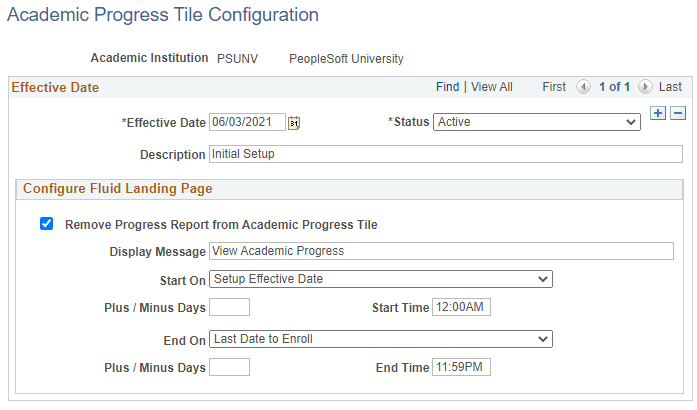Click the Start On Plus / Minus Days box
Image resolution: width=697 pixels, height=410 pixels.
pyautogui.click(x=229, y=307)
